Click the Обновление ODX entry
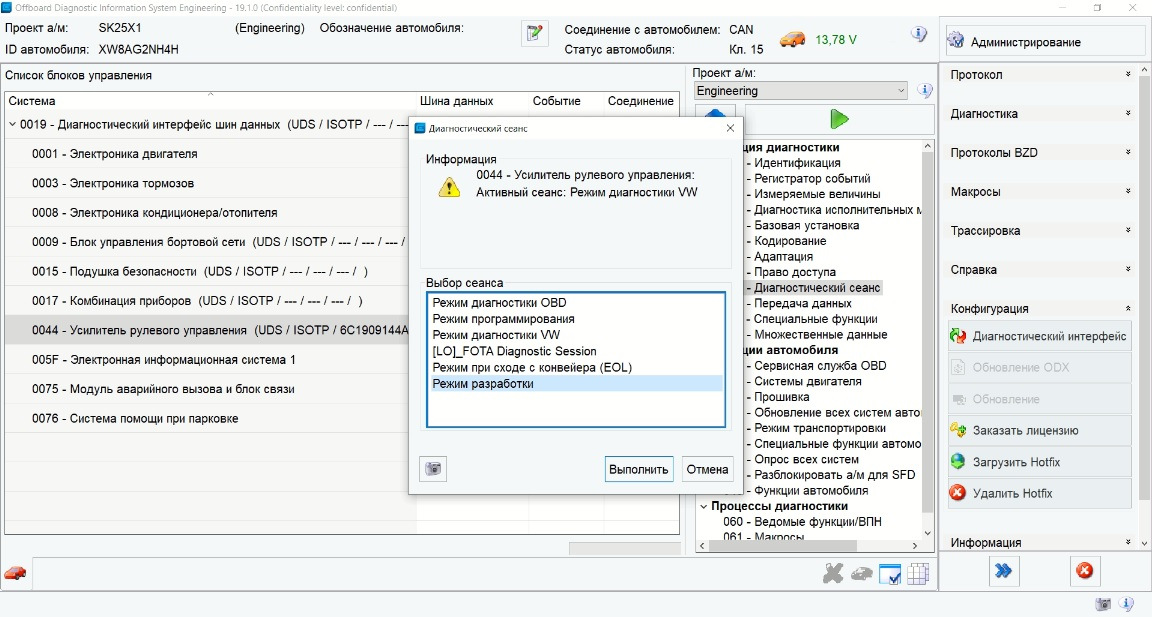1152x617 pixels. coord(1040,367)
